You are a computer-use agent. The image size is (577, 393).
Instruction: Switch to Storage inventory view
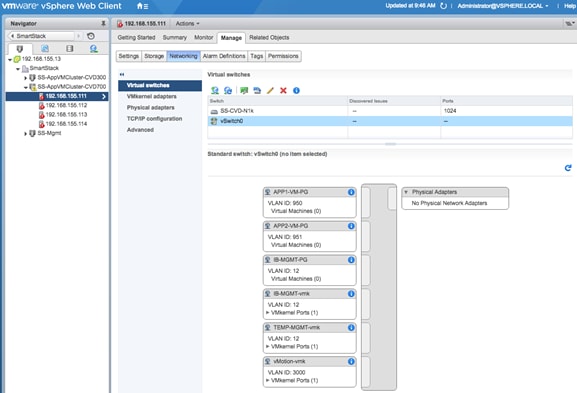(x=70, y=49)
